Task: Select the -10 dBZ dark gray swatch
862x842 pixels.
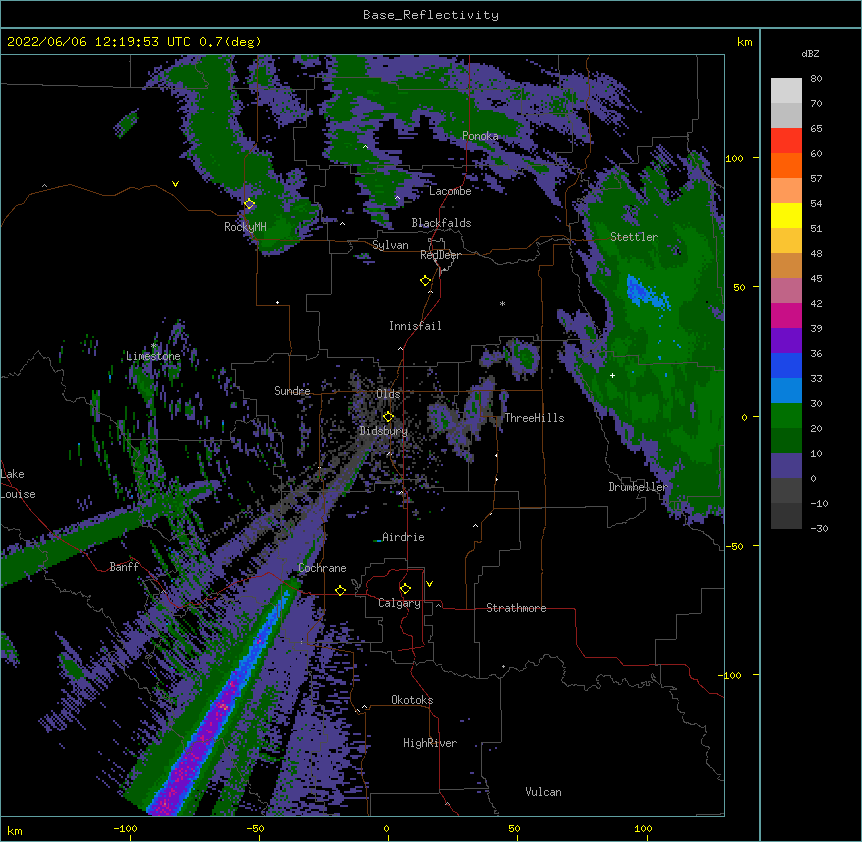Action: click(786, 516)
